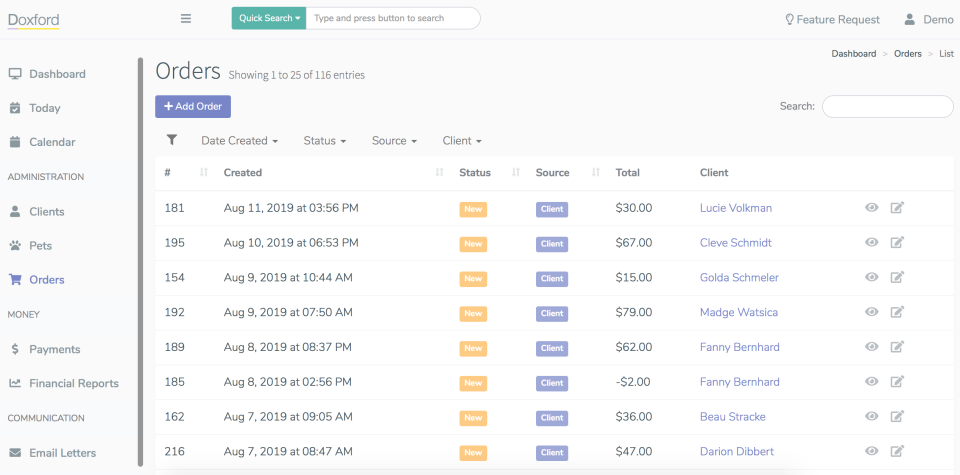View order 181 using the eye icon
The height and width of the screenshot is (475, 960).
[872, 208]
